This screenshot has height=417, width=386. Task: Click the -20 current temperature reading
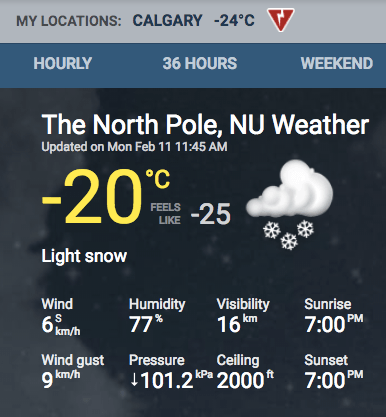pos(92,197)
